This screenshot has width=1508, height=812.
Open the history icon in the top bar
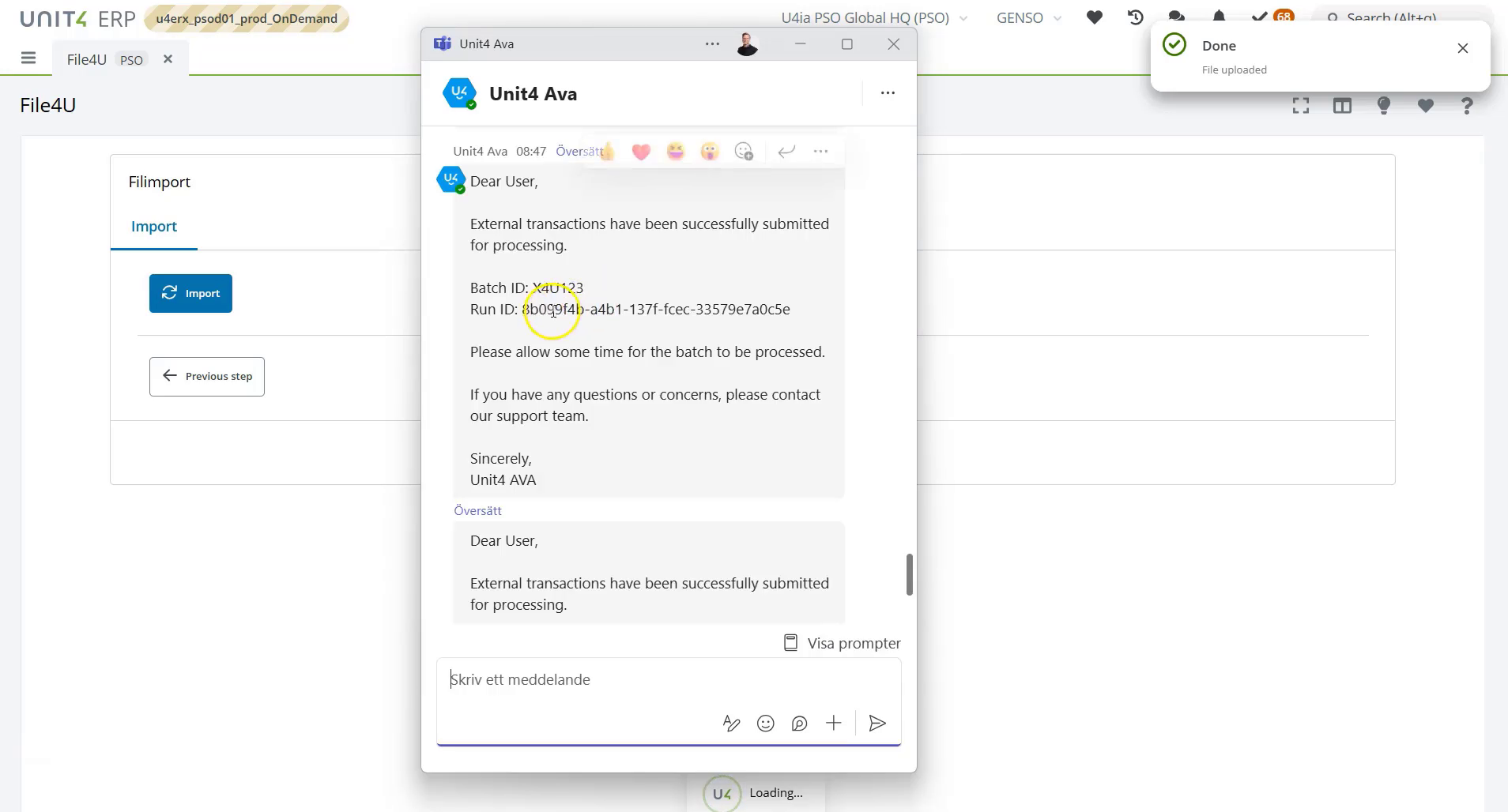pyautogui.click(x=1134, y=17)
